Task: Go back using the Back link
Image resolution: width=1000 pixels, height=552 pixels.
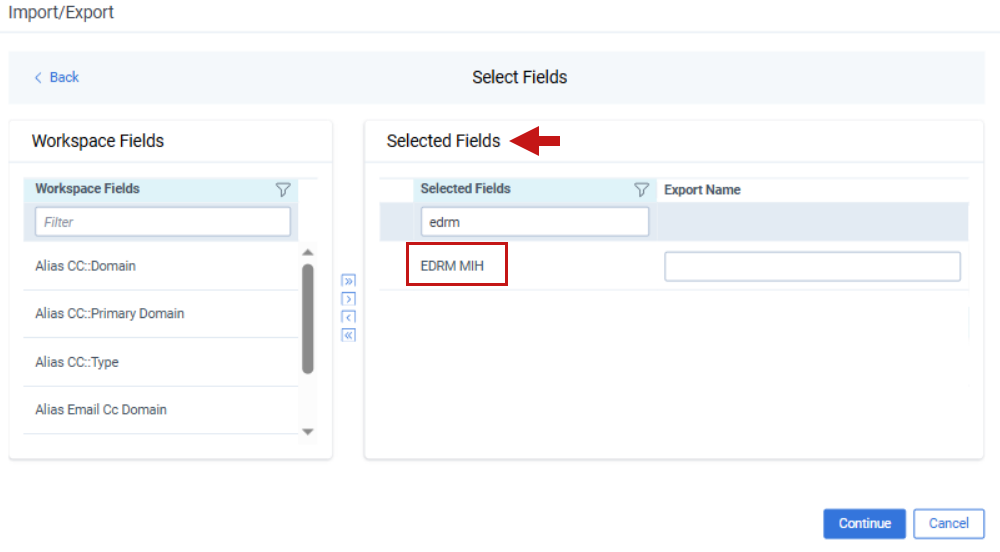Action: (56, 77)
